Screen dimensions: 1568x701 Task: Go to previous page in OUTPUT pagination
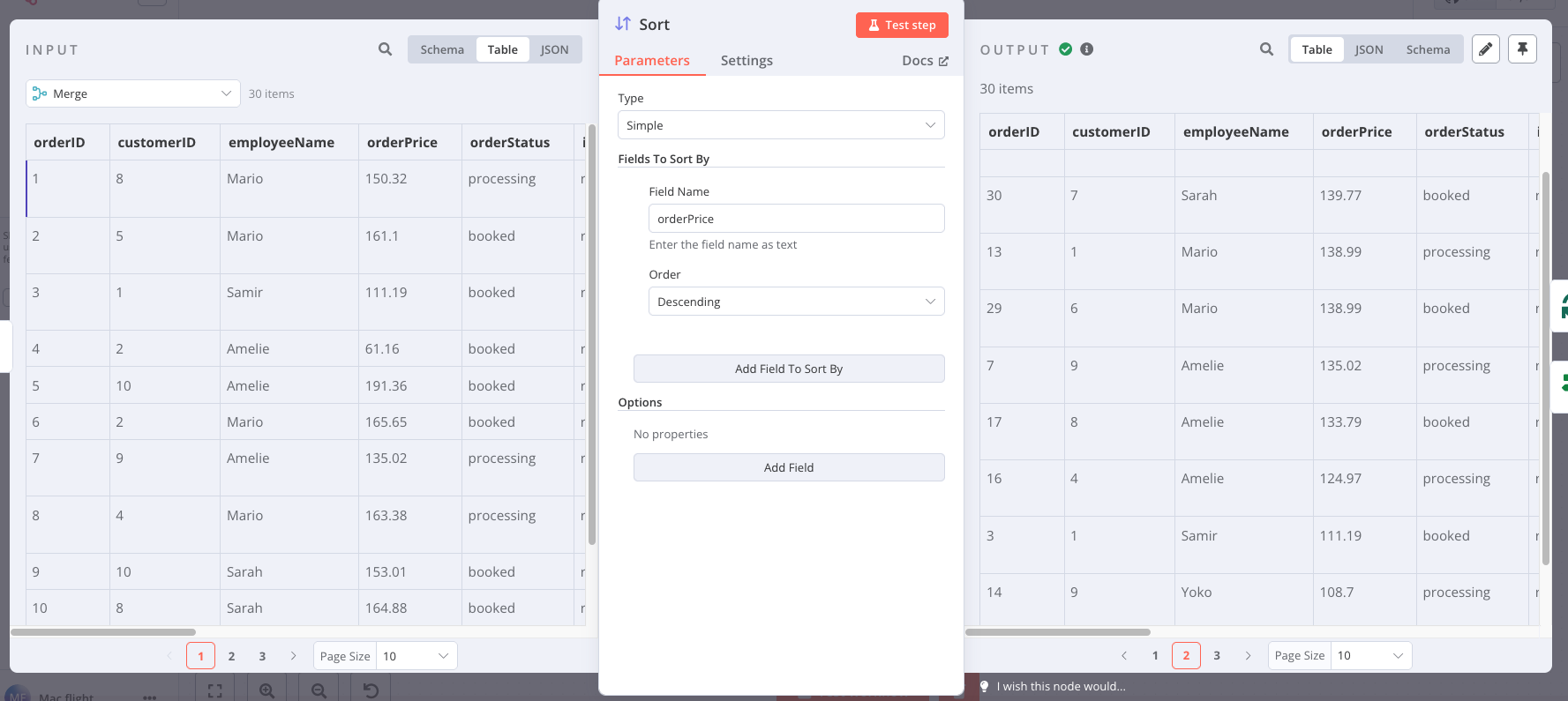tap(1124, 656)
